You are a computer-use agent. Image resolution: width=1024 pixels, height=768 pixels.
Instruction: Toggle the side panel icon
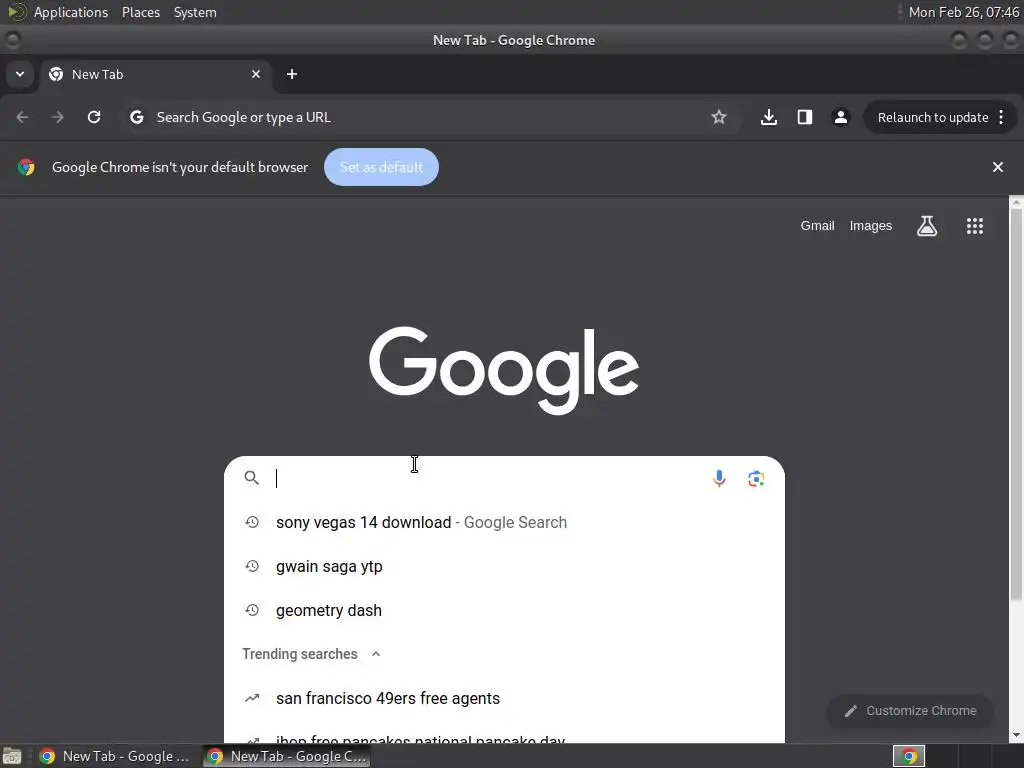point(805,118)
